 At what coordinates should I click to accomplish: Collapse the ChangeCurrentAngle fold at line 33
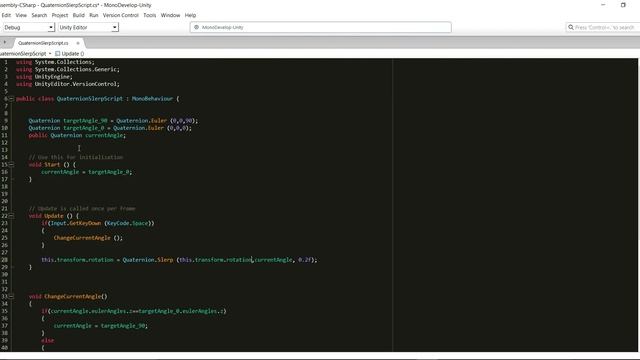[x=11, y=296]
